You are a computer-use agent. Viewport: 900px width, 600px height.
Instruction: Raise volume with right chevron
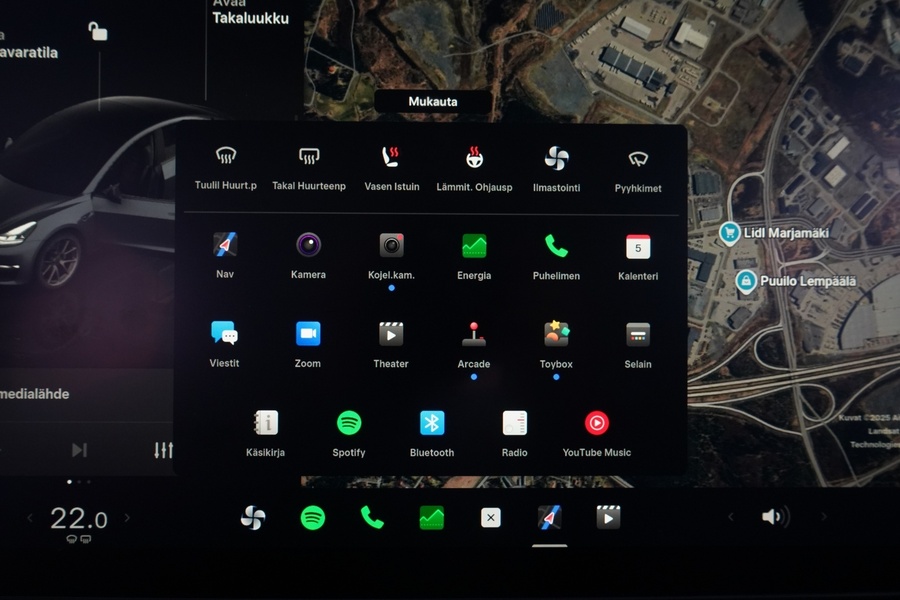[x=824, y=517]
